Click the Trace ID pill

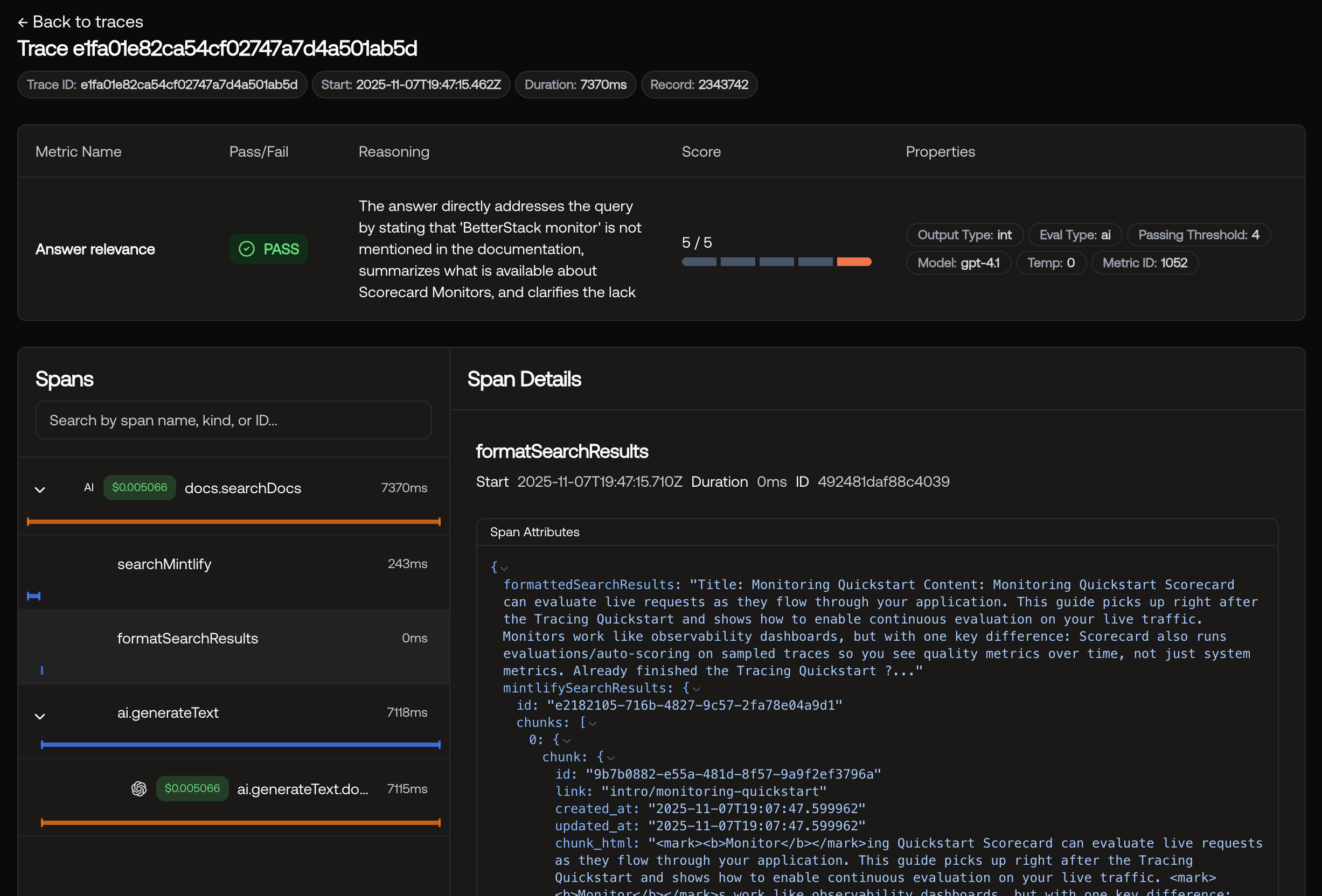point(162,85)
